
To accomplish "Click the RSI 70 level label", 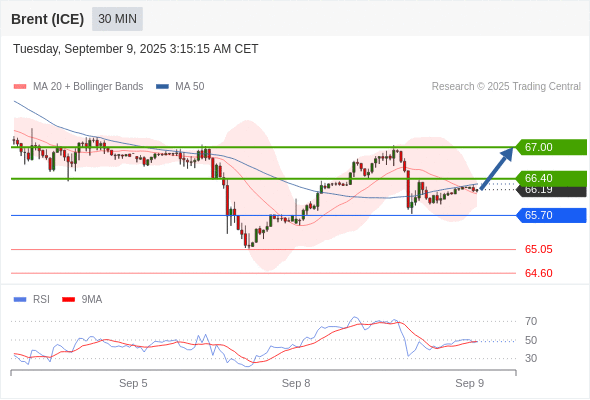I will point(531,321).
